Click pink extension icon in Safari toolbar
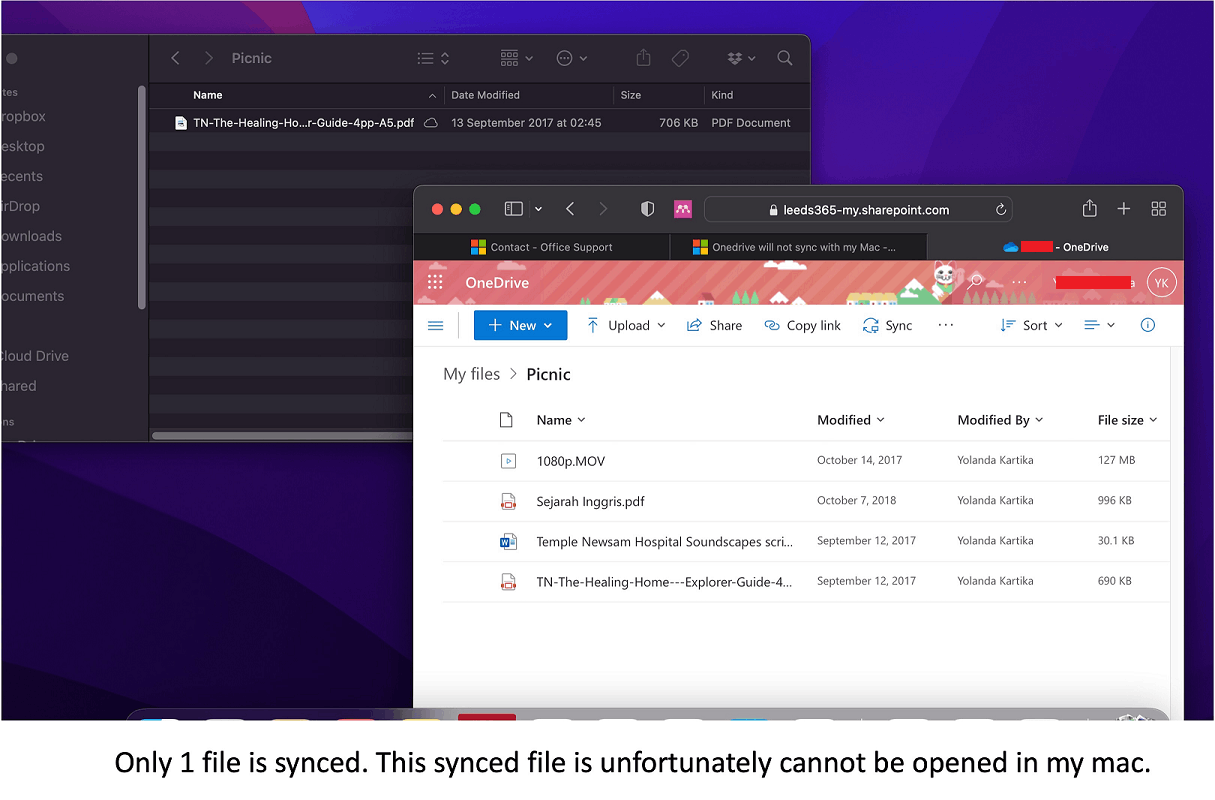Screen dimensions: 1215x800 pos(683,209)
